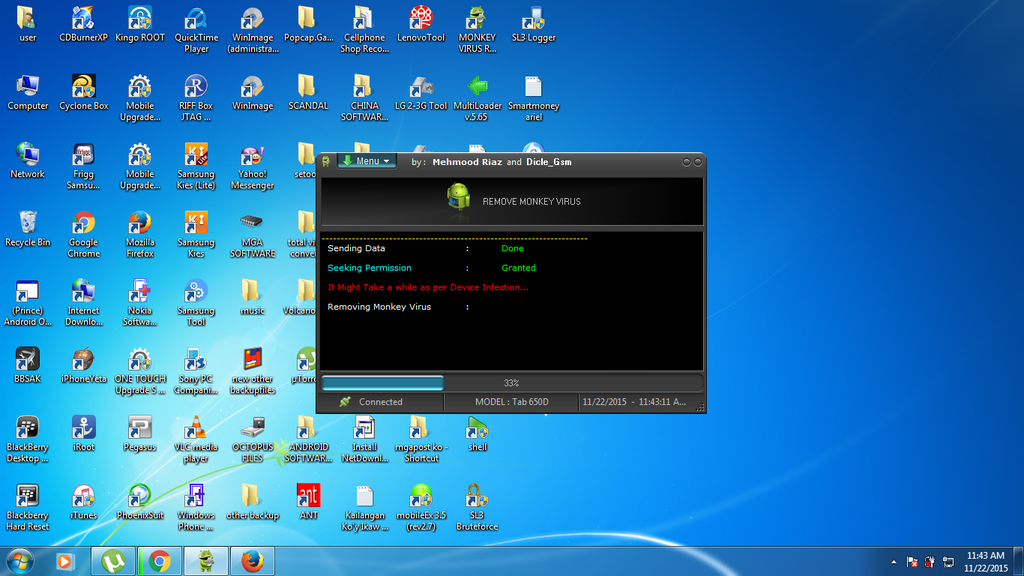
Task: Select the iPhoneYeta desktop icon
Action: (84, 366)
